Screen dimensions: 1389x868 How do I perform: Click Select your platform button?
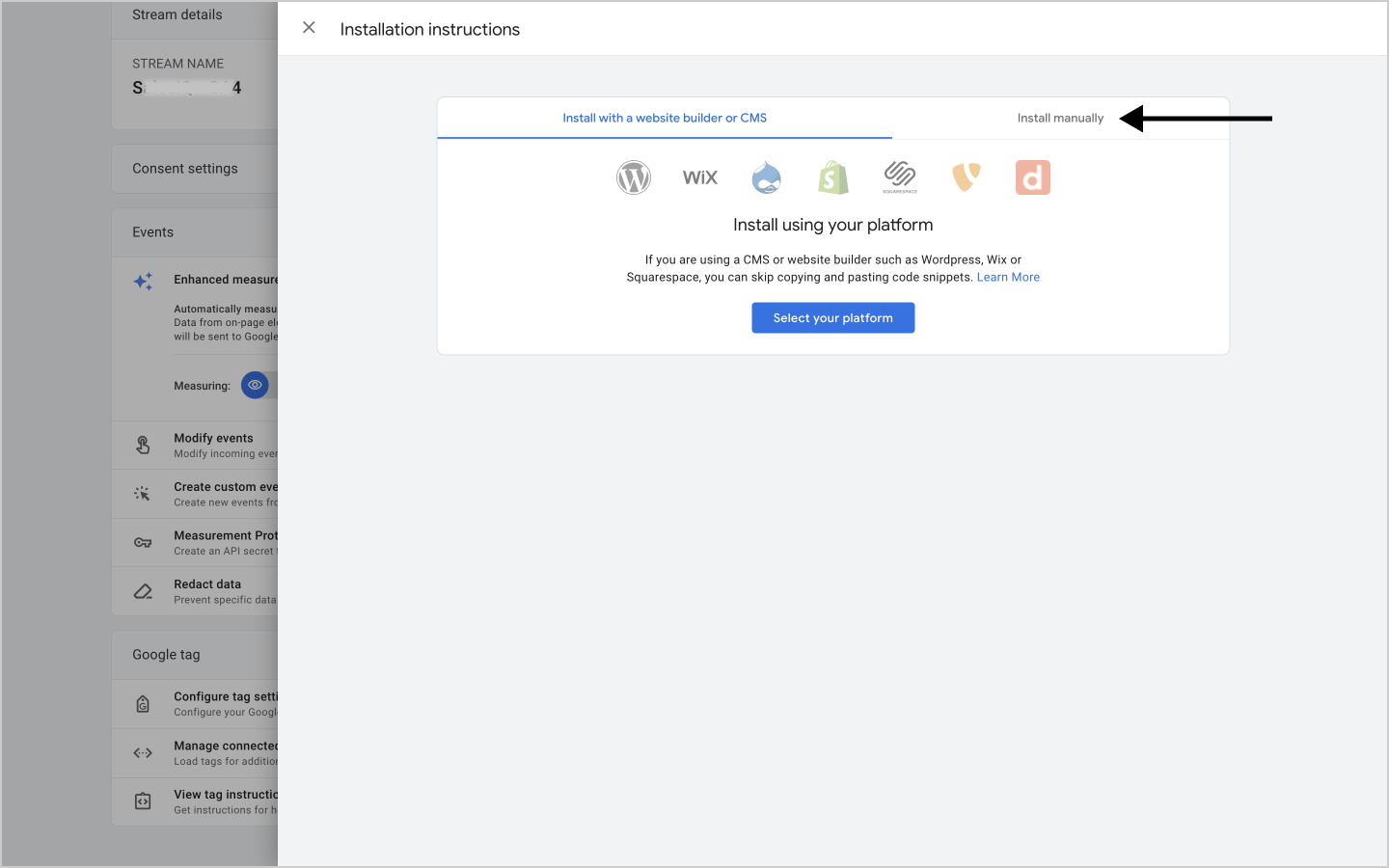833,318
